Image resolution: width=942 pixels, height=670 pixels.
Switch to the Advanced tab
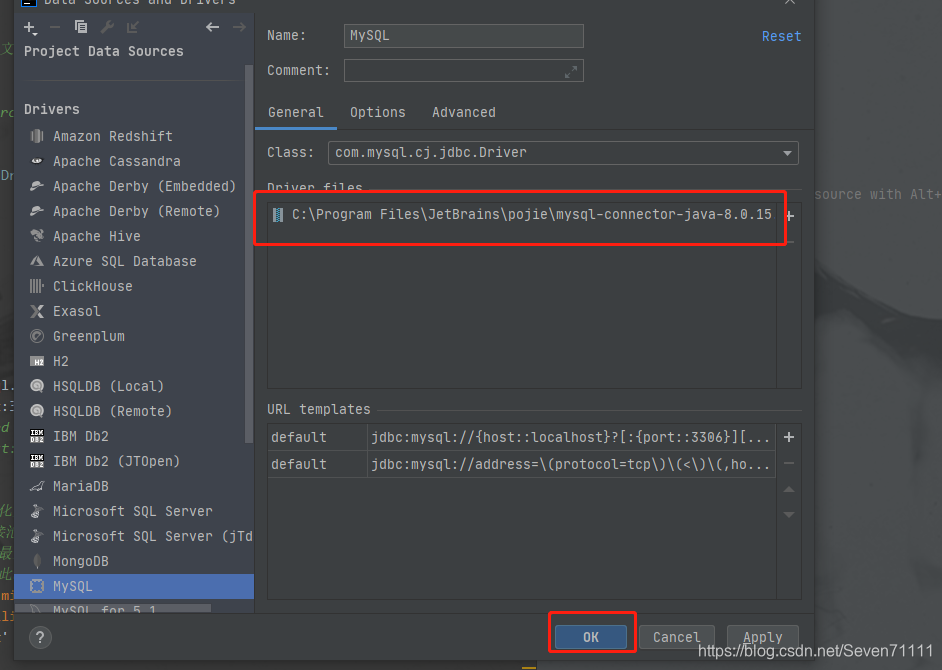pos(464,112)
